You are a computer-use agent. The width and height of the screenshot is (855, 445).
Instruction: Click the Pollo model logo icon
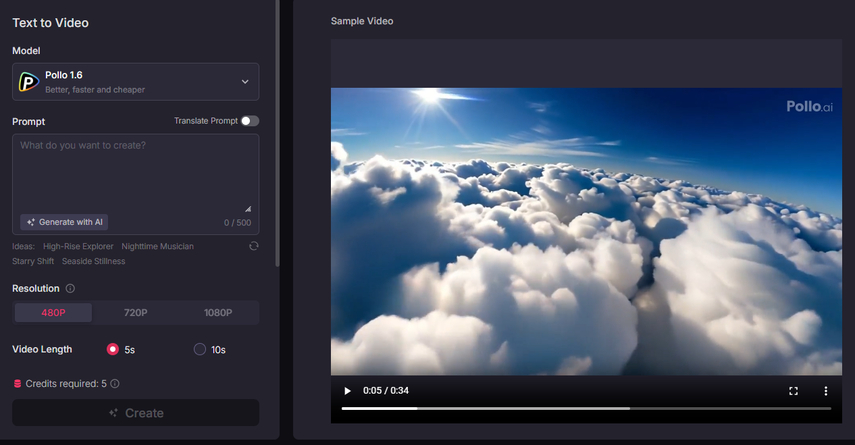click(x=29, y=82)
